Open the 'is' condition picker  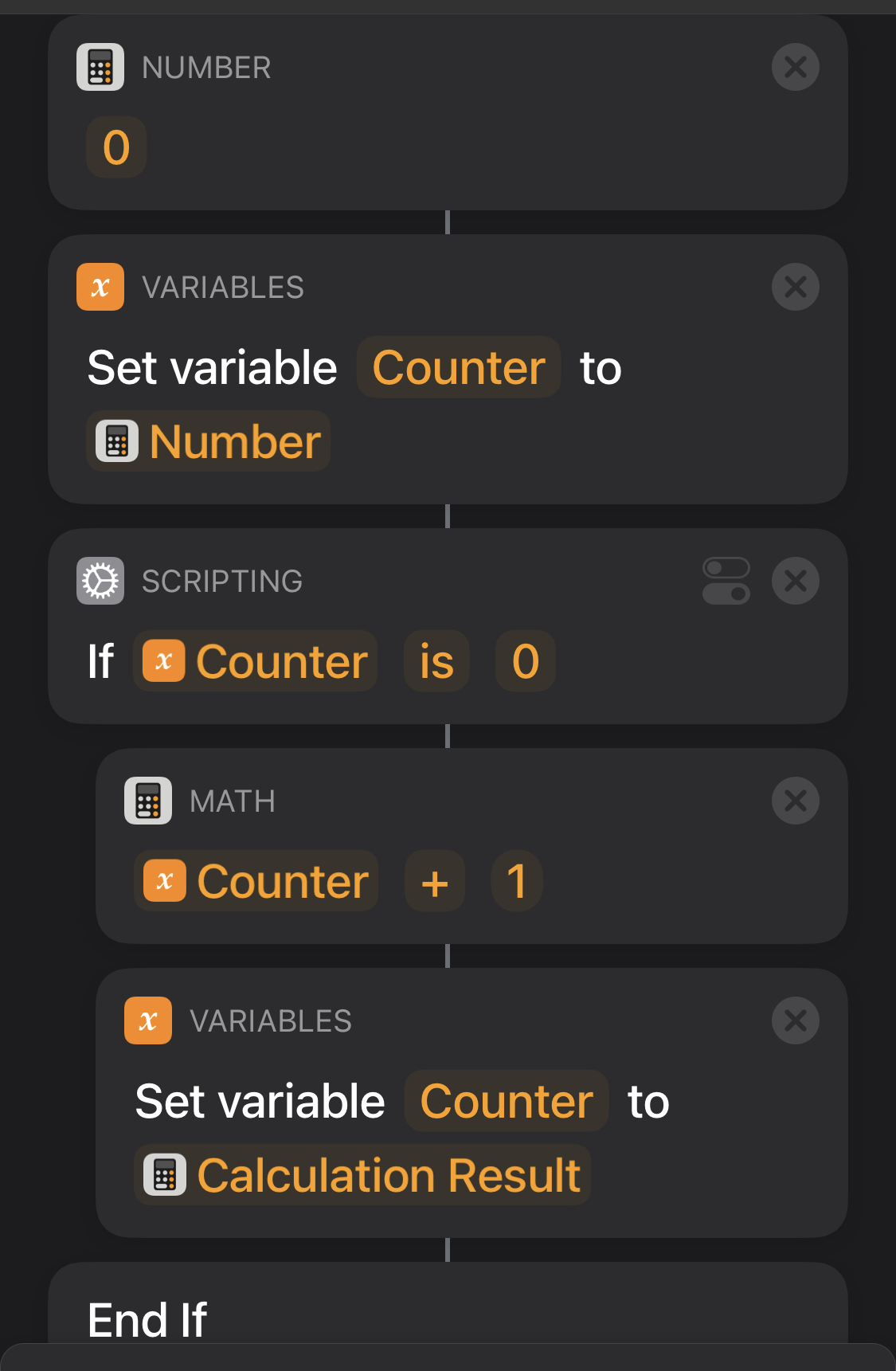click(x=436, y=662)
